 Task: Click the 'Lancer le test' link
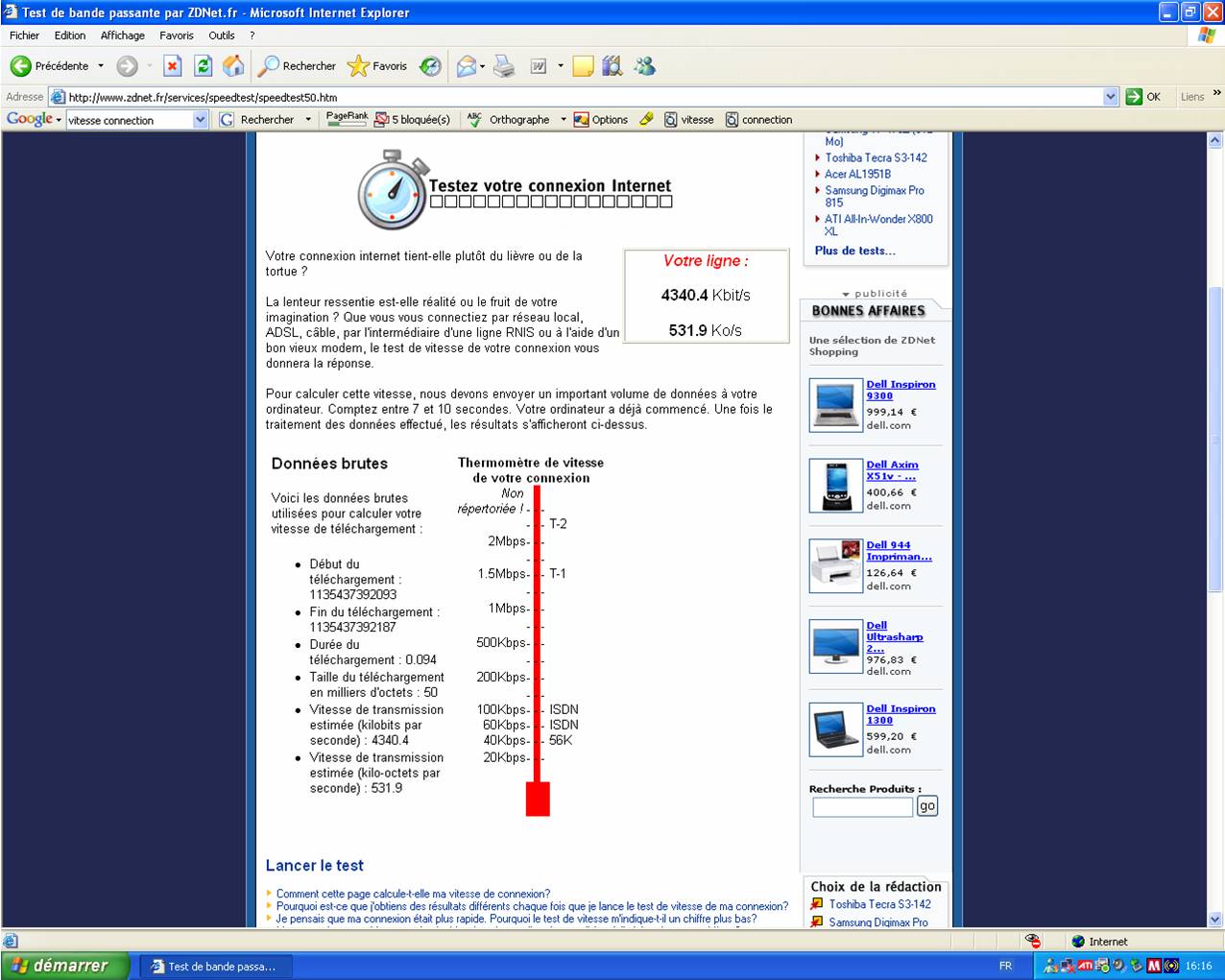coord(315,866)
